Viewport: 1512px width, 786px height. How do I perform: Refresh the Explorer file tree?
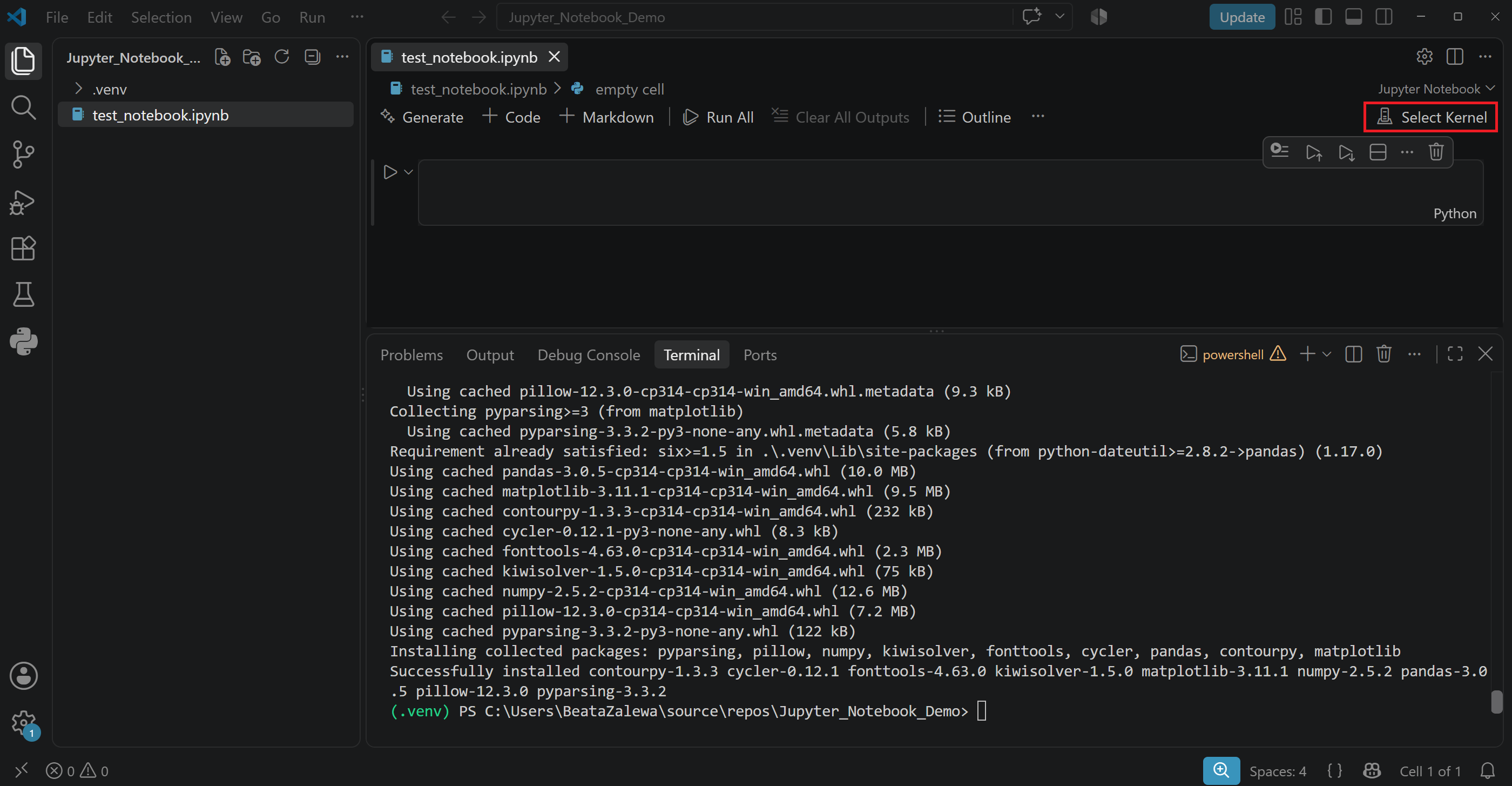pos(282,57)
